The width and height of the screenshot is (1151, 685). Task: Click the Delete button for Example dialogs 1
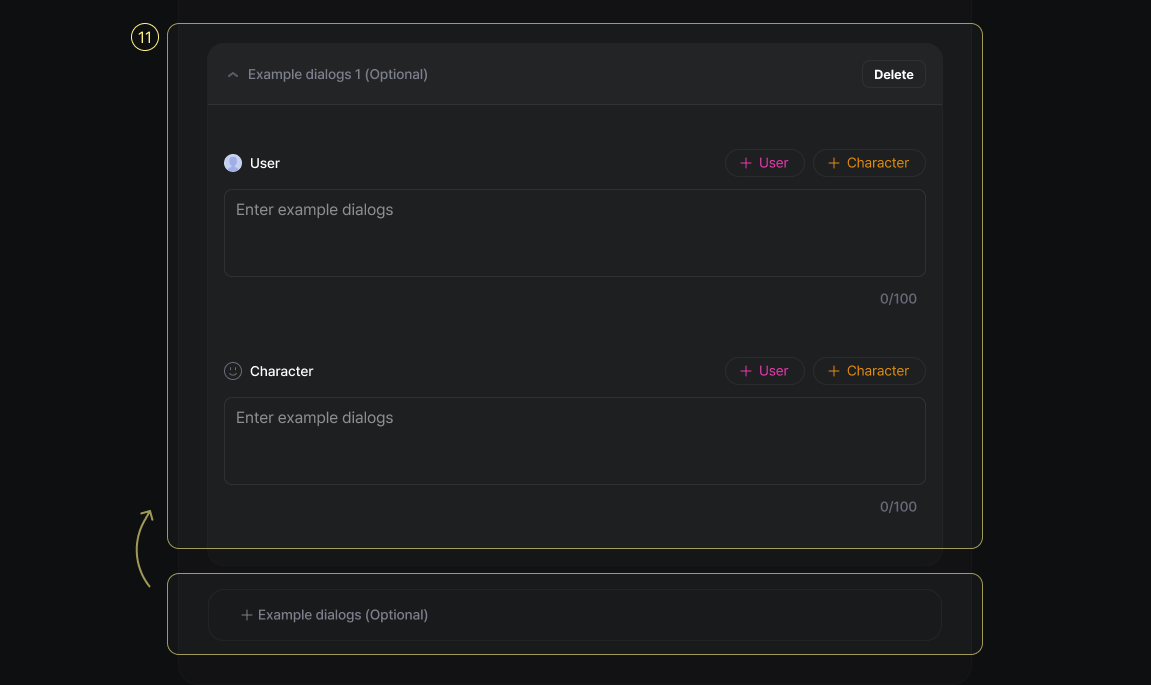(x=893, y=74)
